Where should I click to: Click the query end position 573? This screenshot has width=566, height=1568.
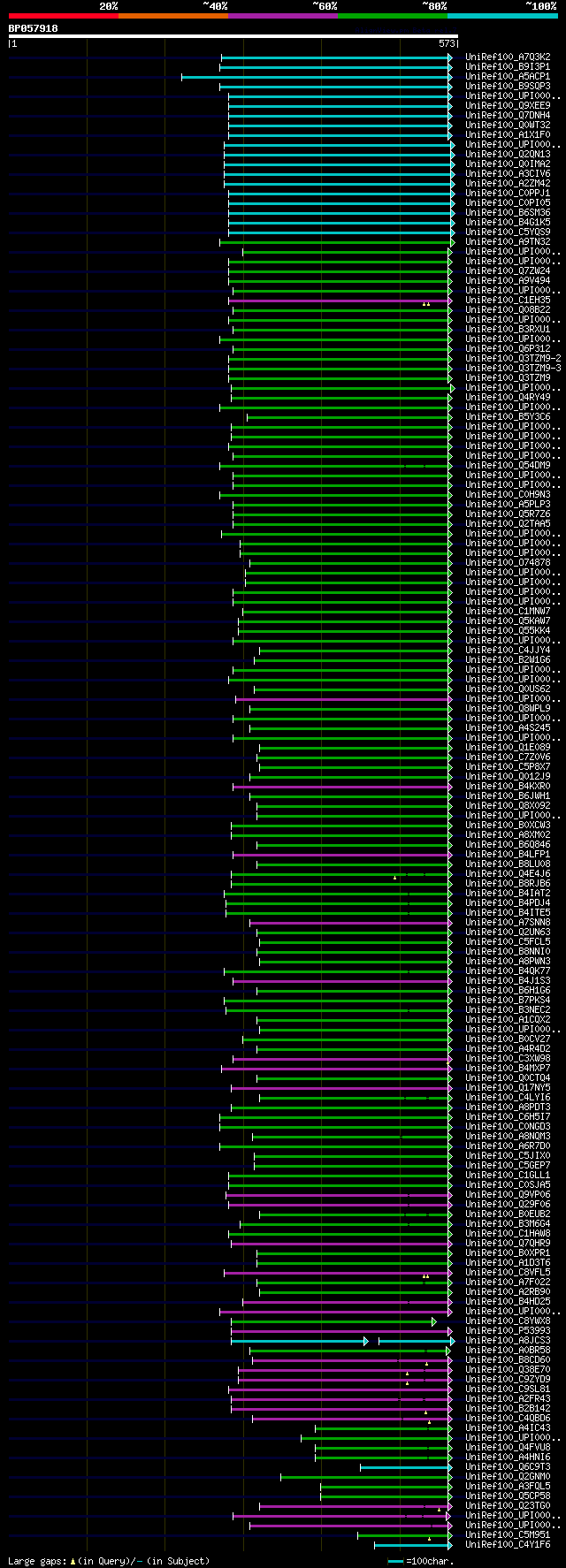447,43
